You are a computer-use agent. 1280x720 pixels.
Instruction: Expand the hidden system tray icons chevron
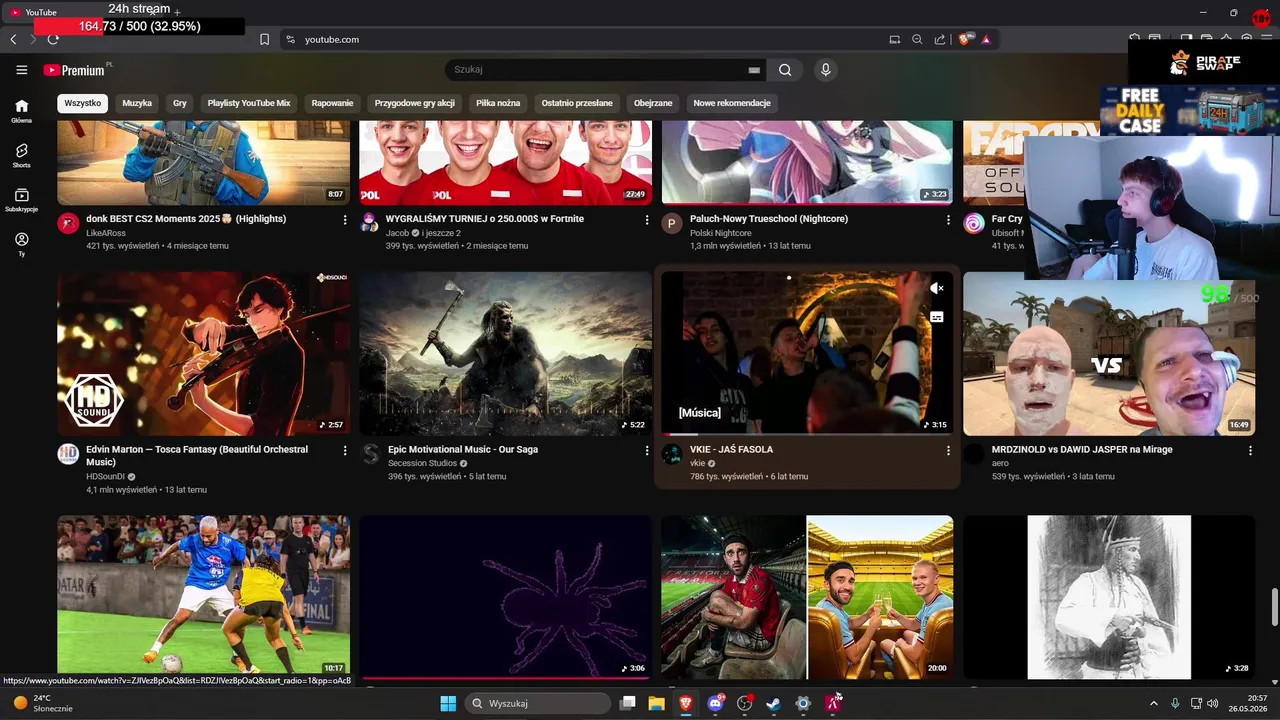1153,703
